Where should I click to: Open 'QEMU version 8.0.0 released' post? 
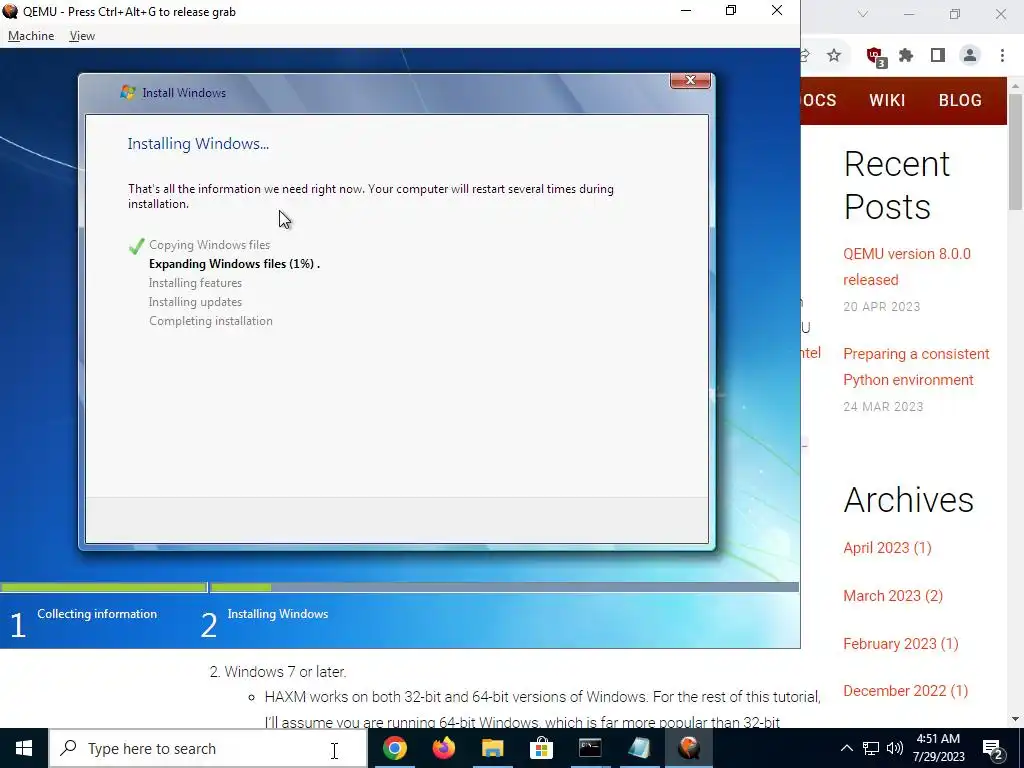[x=906, y=266]
